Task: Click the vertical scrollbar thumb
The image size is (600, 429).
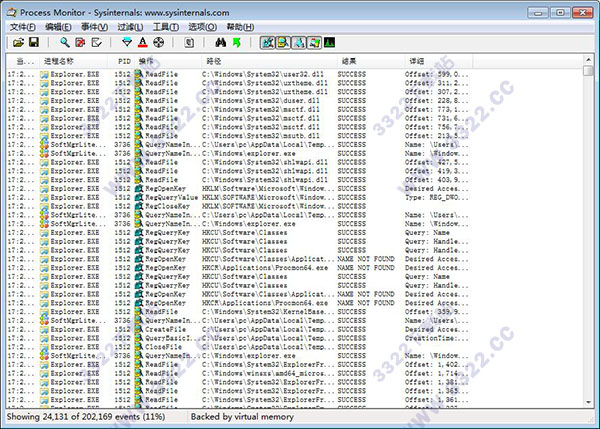Action: coord(588,70)
